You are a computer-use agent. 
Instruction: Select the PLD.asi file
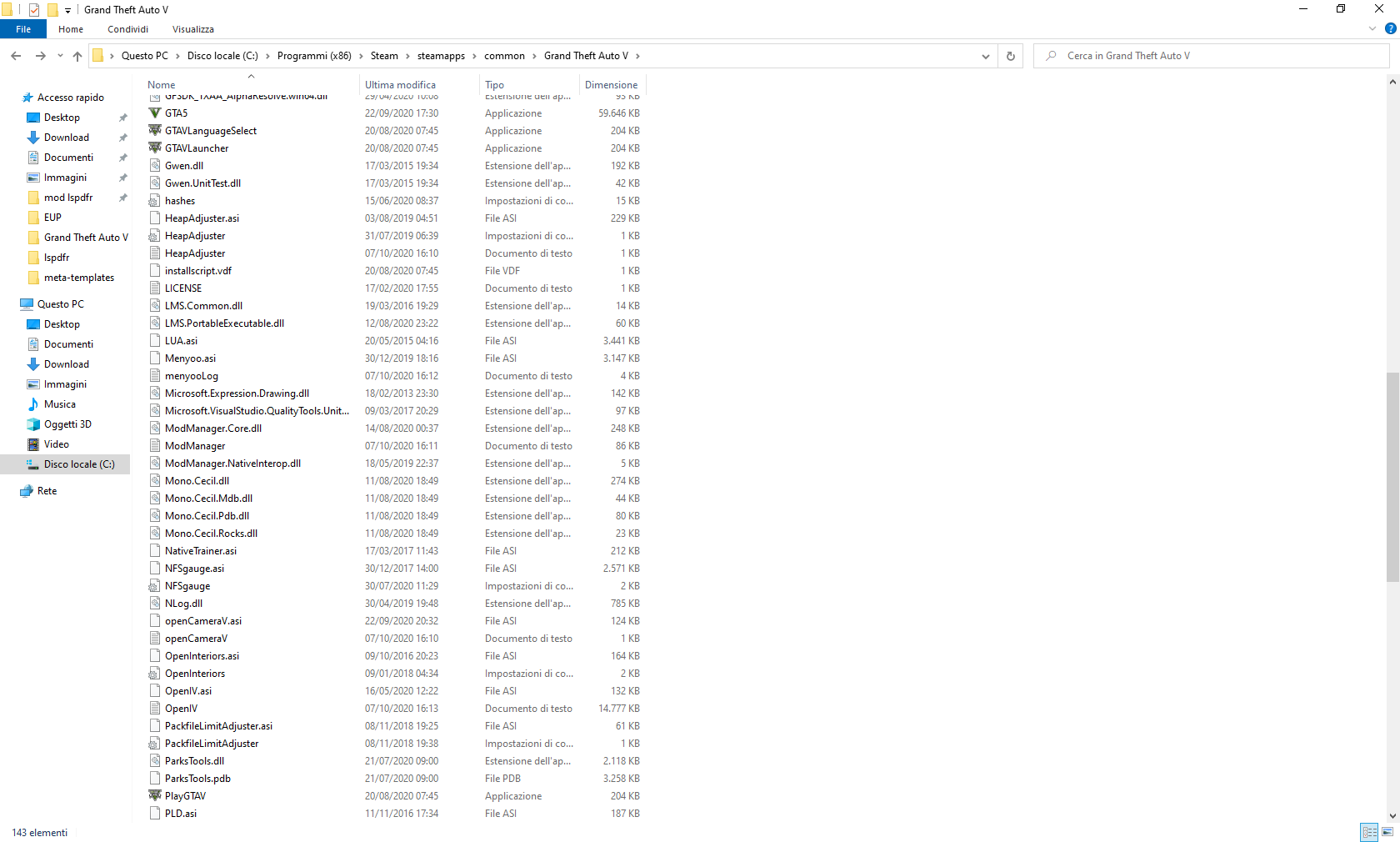tap(181, 814)
